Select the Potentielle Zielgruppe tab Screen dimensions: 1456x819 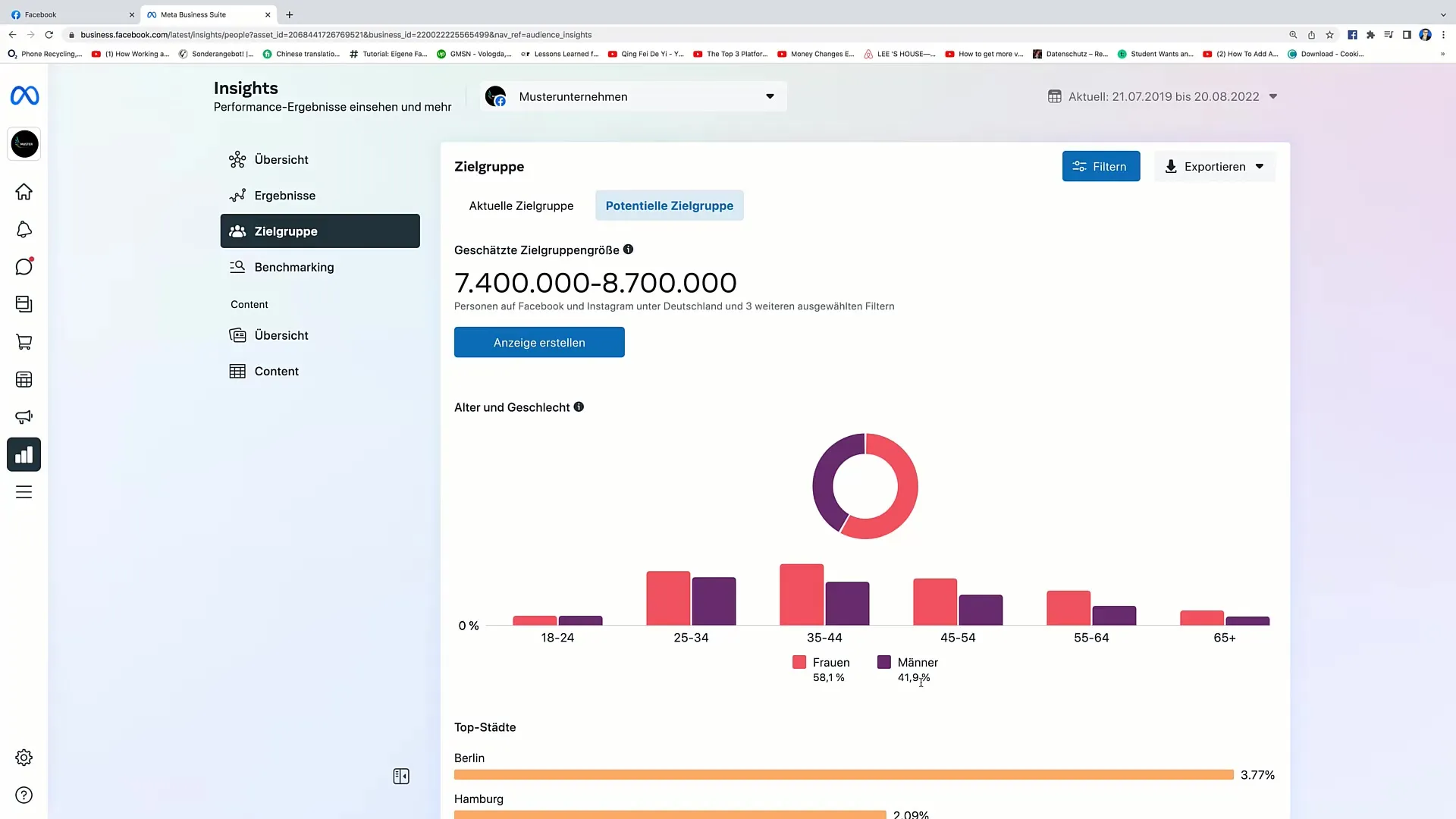pyautogui.click(x=669, y=205)
